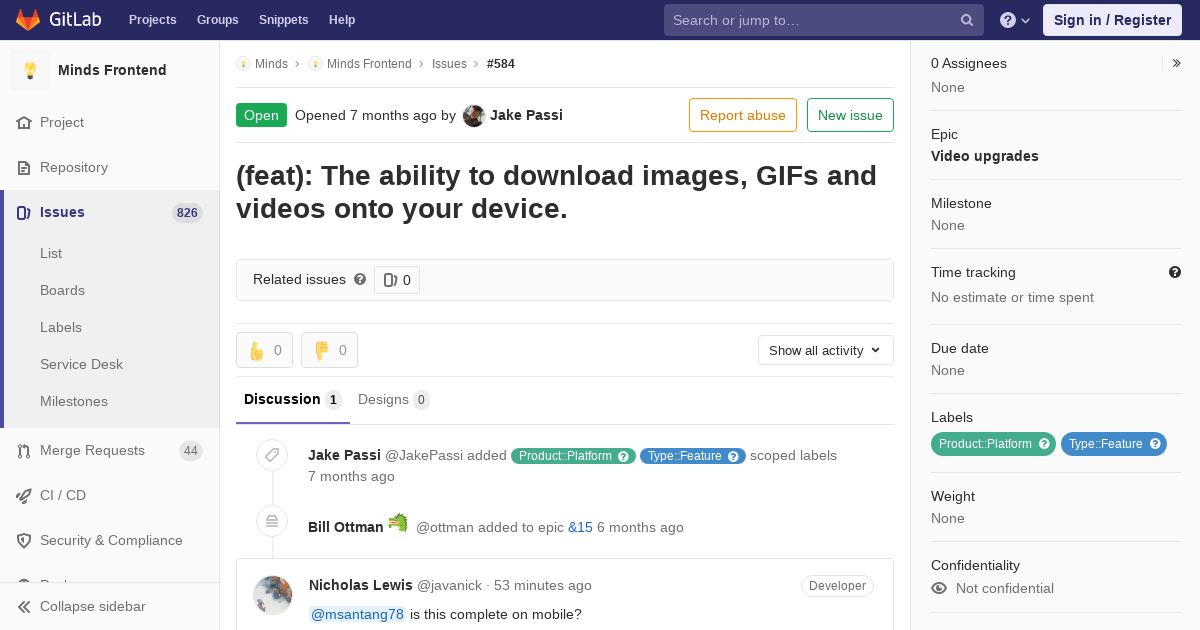
Task: Click the Related issues help icon
Action: 360,279
